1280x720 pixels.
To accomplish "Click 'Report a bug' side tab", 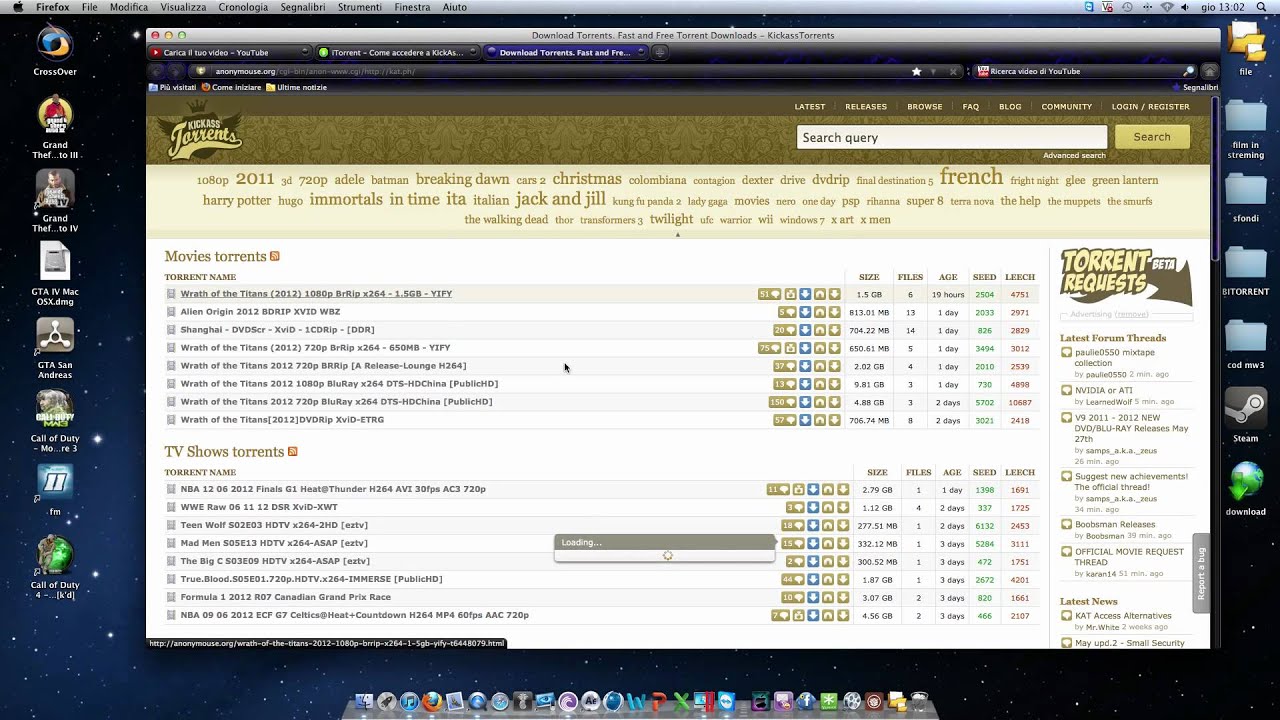I will click(1201, 573).
